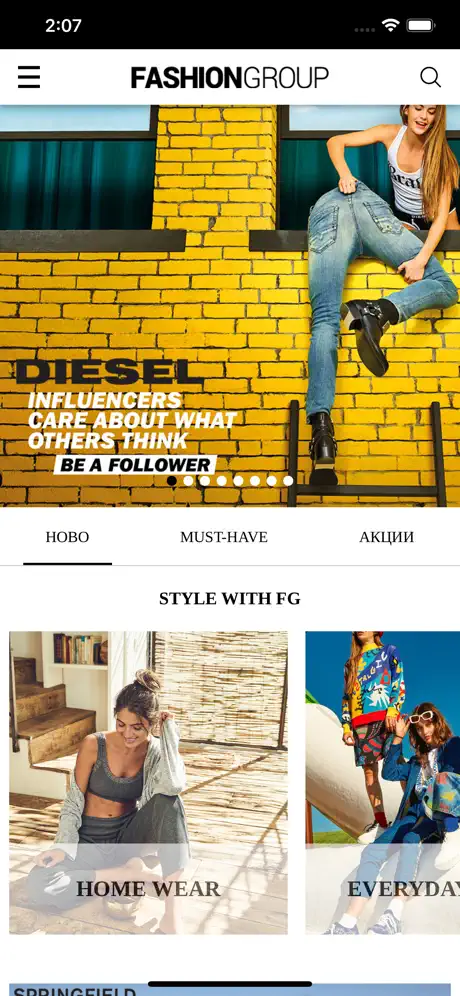Image resolution: width=460 pixels, height=996 pixels.
Task: Select the first carousel dot
Action: pyautogui.click(x=172, y=481)
